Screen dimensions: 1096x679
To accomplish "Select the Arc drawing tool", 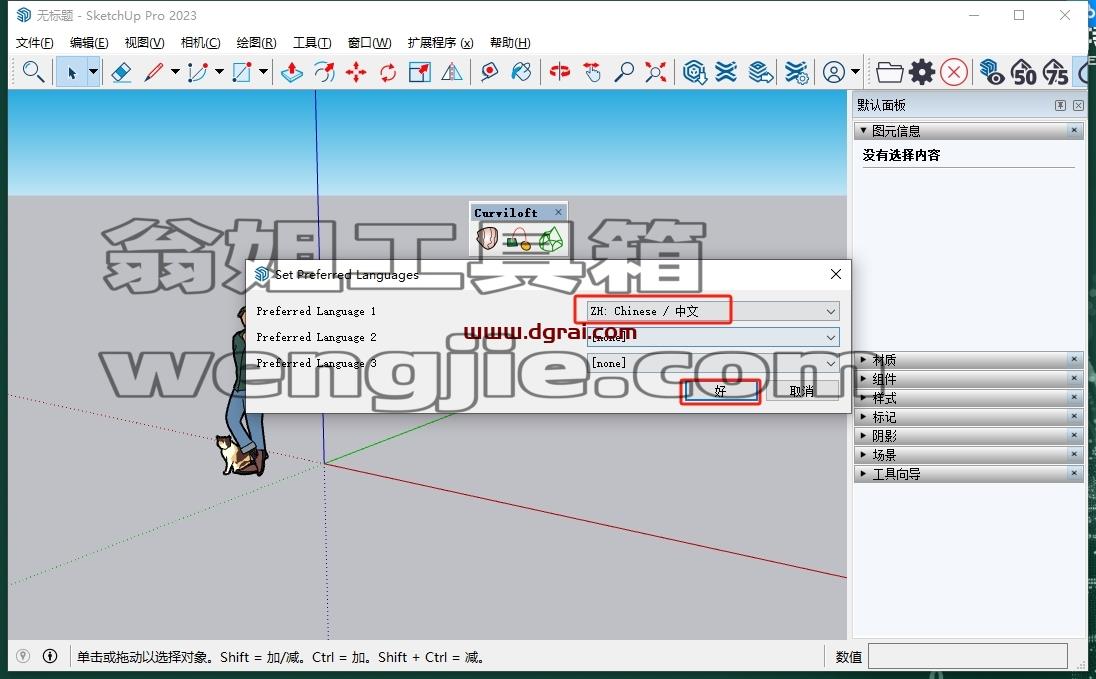I will [198, 72].
